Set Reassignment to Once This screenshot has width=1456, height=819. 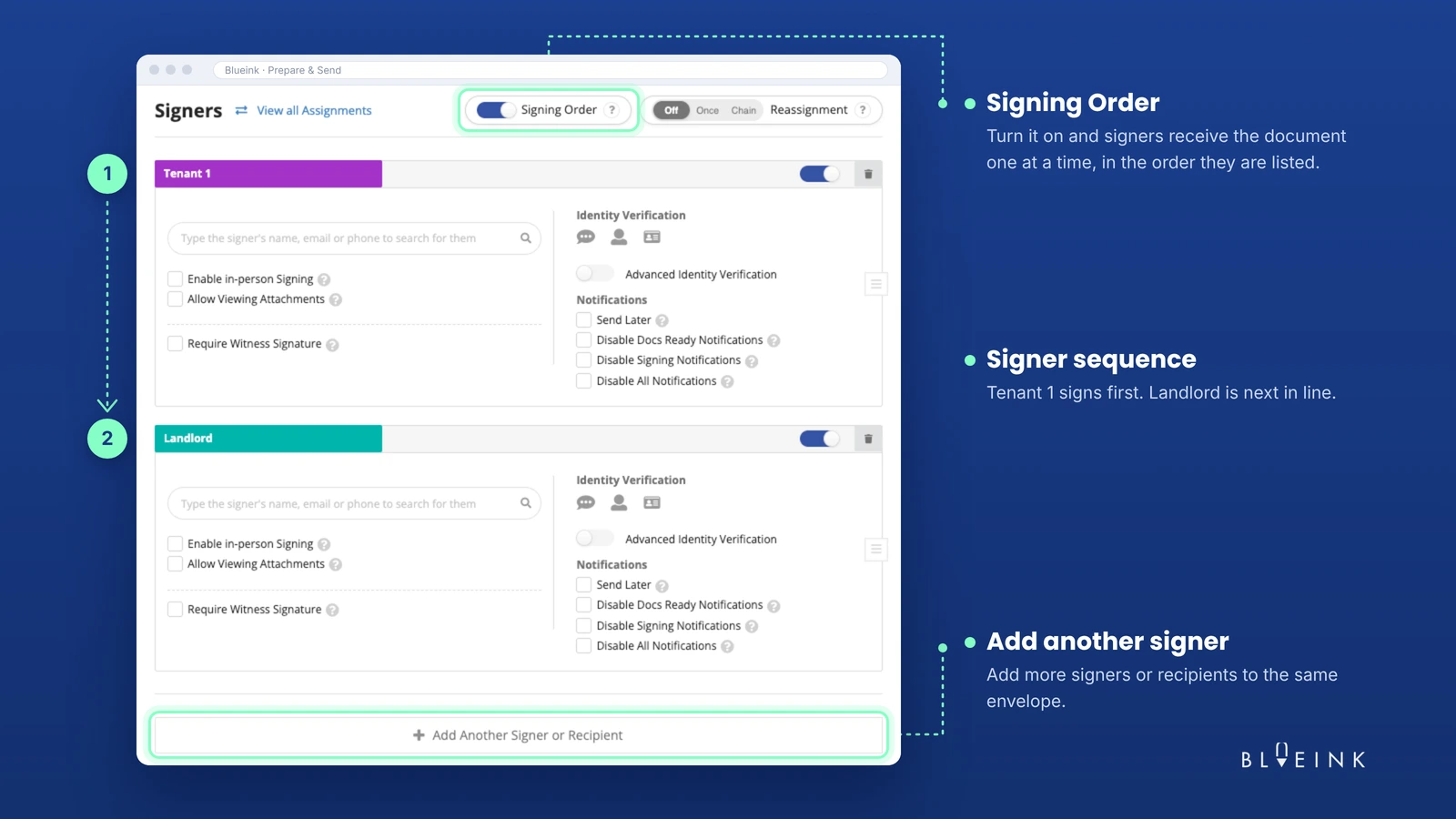707,110
